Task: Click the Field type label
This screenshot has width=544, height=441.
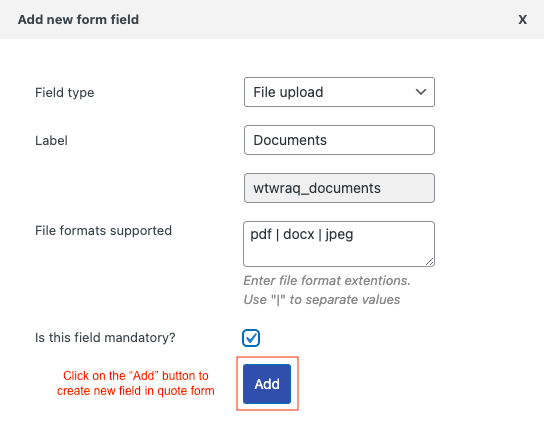Action: (65, 93)
